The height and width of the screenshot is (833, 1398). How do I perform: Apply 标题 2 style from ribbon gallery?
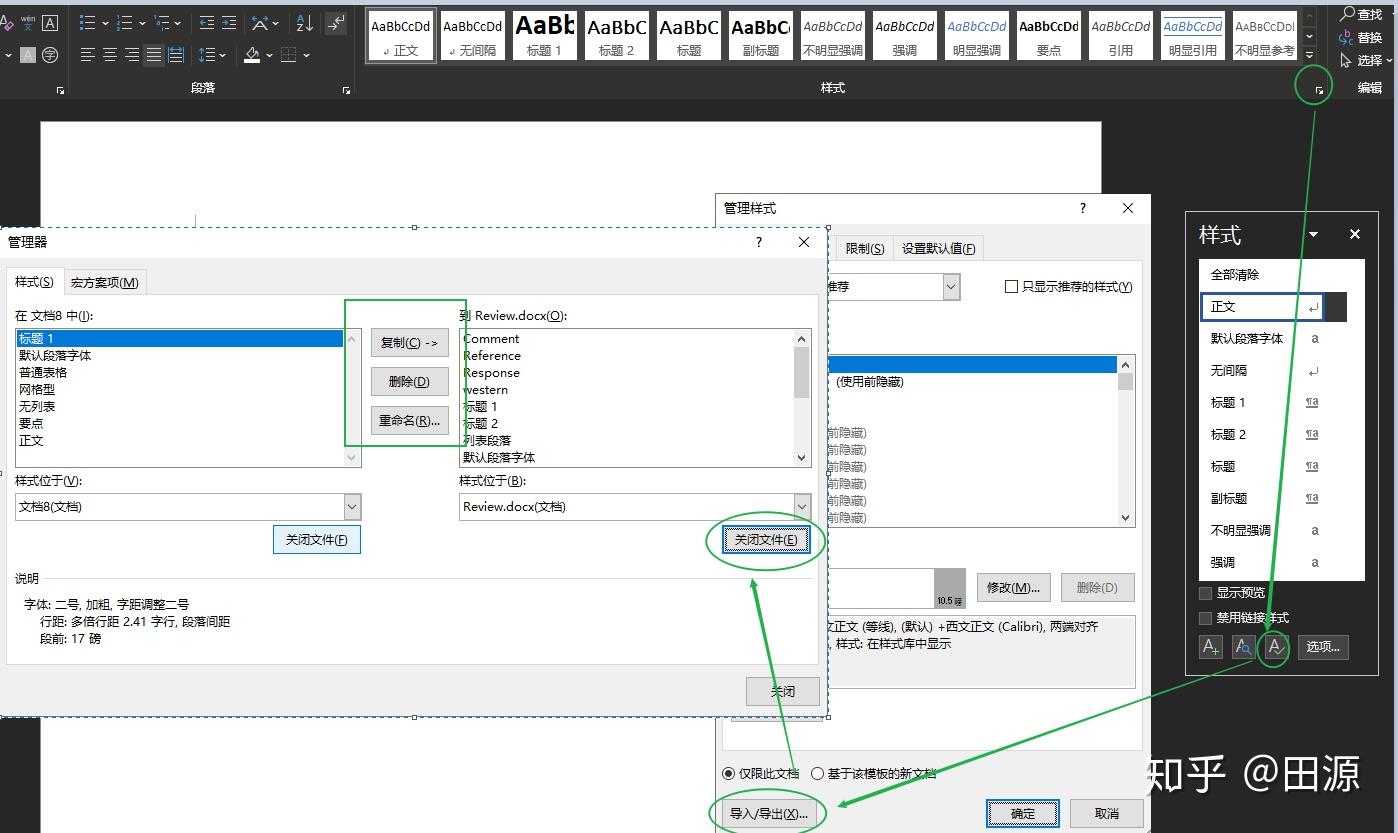click(x=616, y=36)
